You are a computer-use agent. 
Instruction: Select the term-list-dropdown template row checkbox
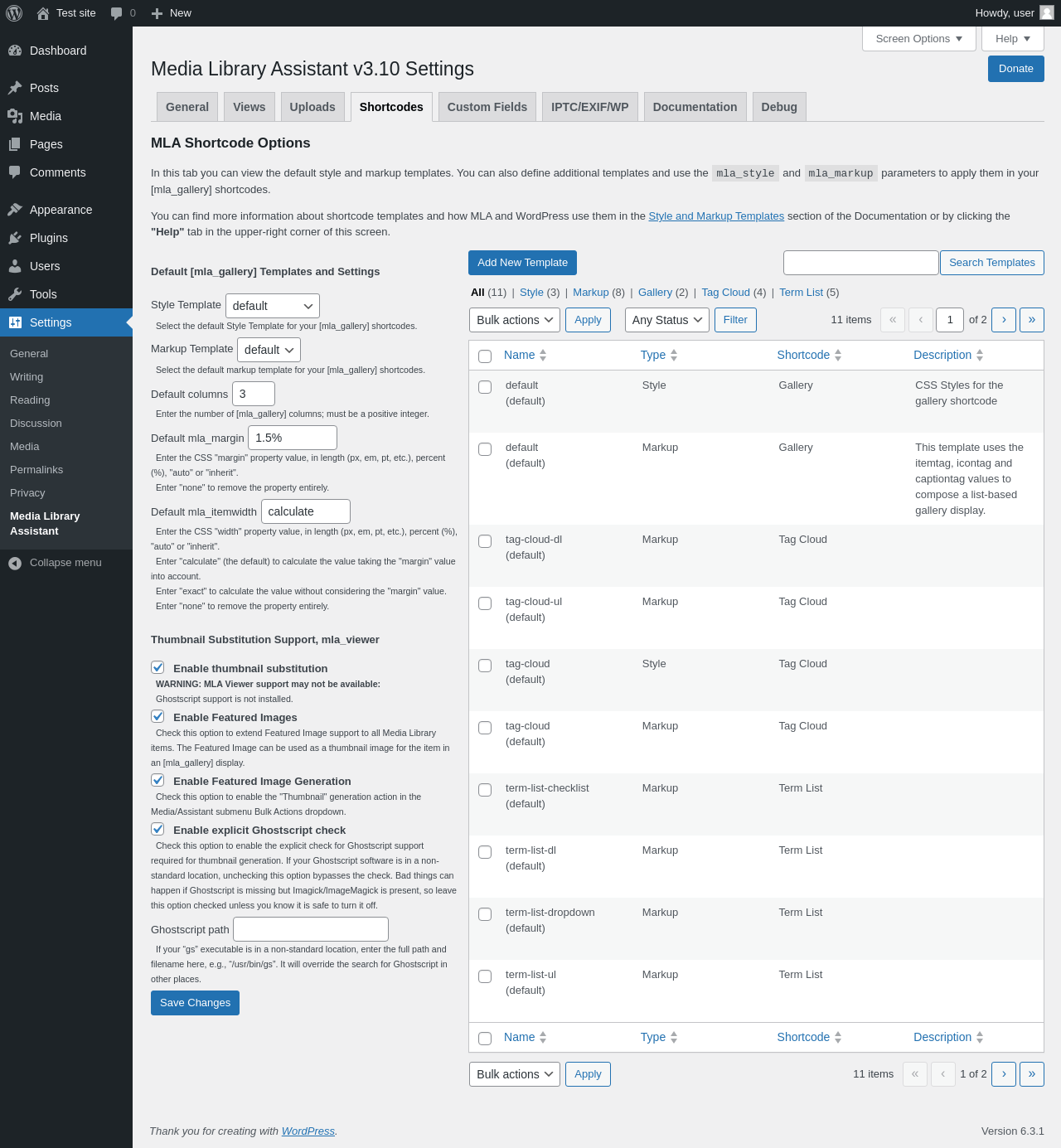coord(485,914)
